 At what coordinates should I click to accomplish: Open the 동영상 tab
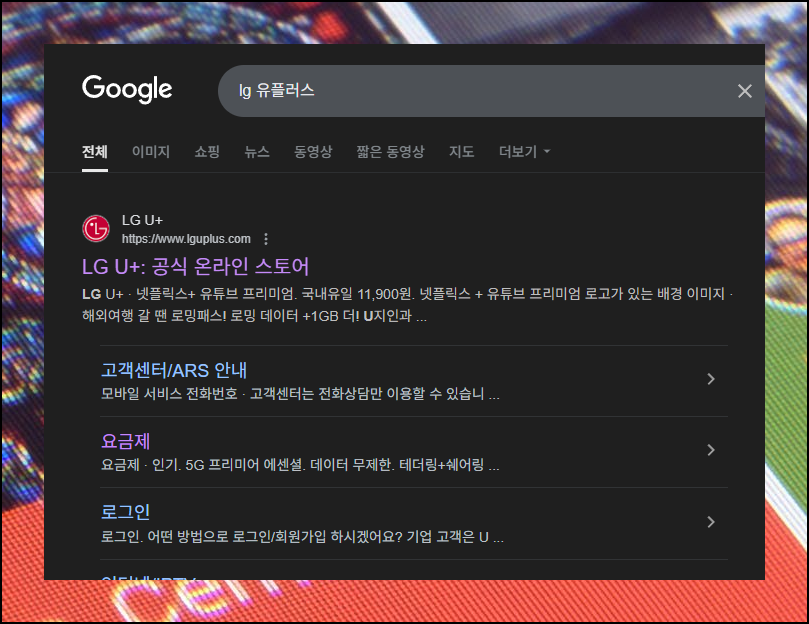(x=313, y=152)
